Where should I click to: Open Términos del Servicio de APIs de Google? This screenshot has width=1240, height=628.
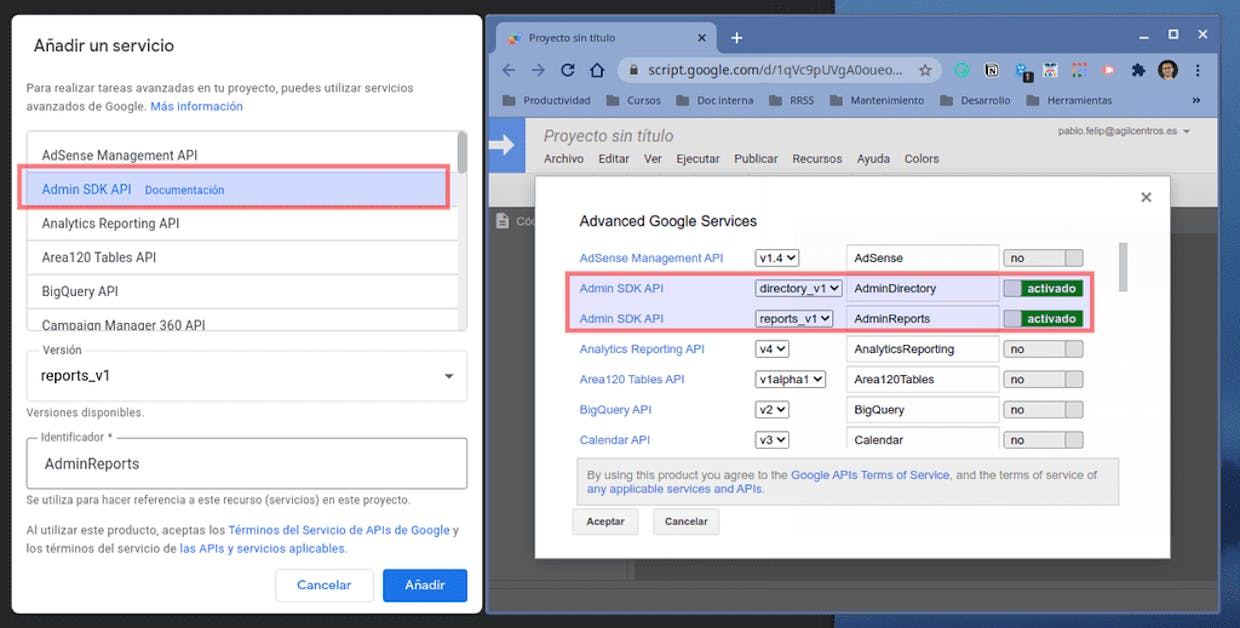coord(339,531)
